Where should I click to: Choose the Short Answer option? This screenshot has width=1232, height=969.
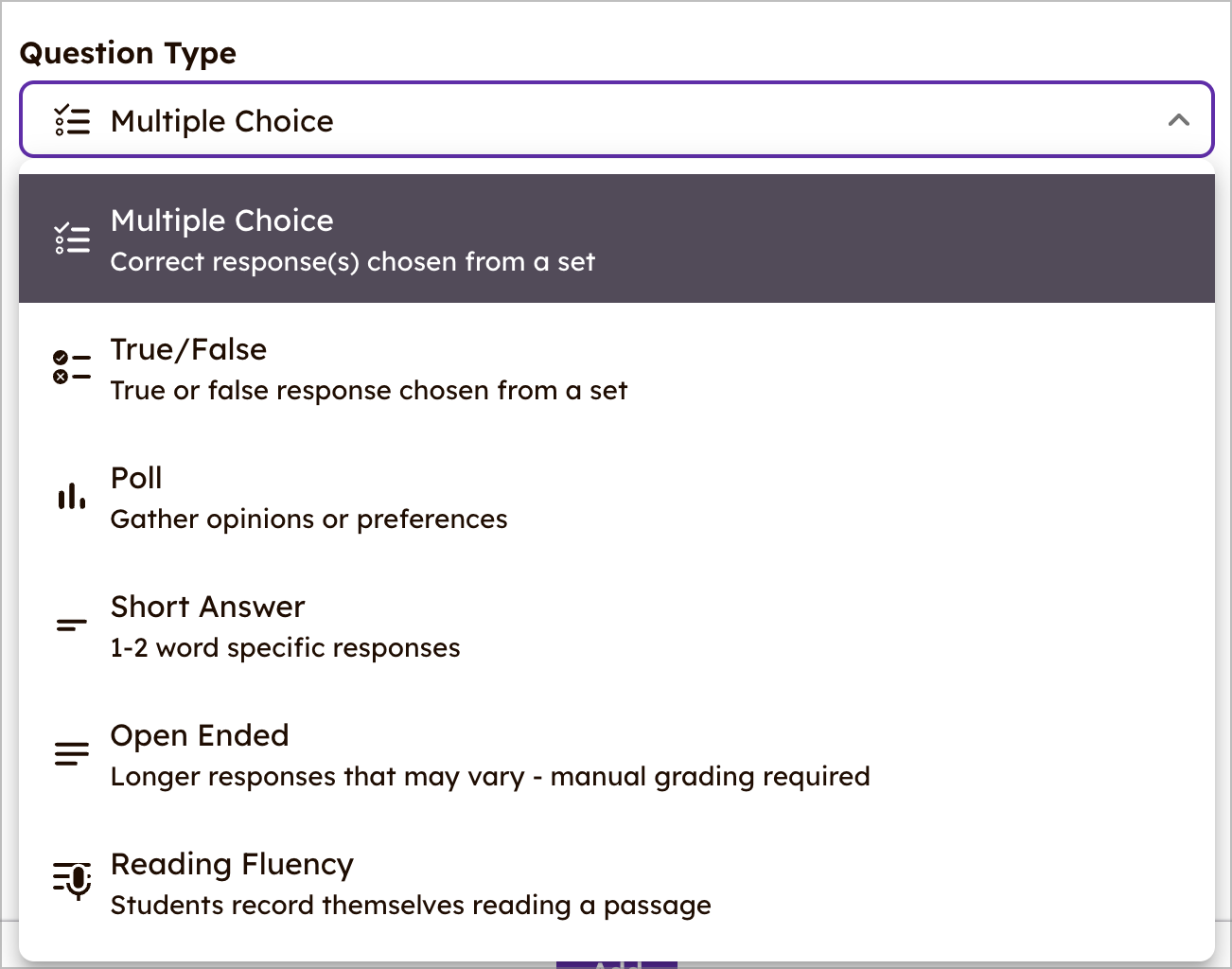(x=286, y=625)
